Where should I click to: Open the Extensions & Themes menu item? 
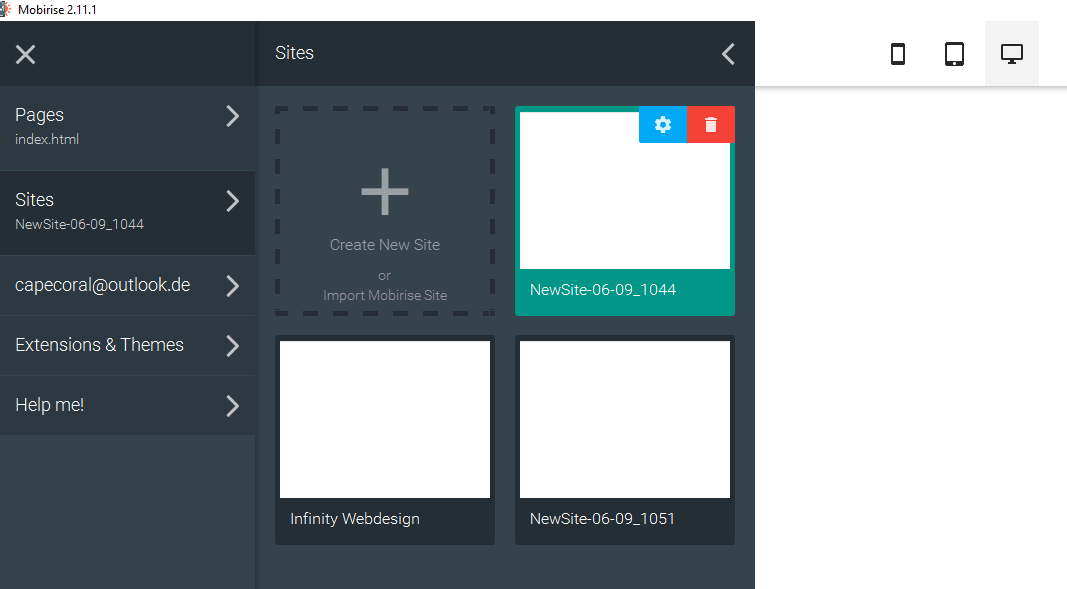click(x=99, y=345)
